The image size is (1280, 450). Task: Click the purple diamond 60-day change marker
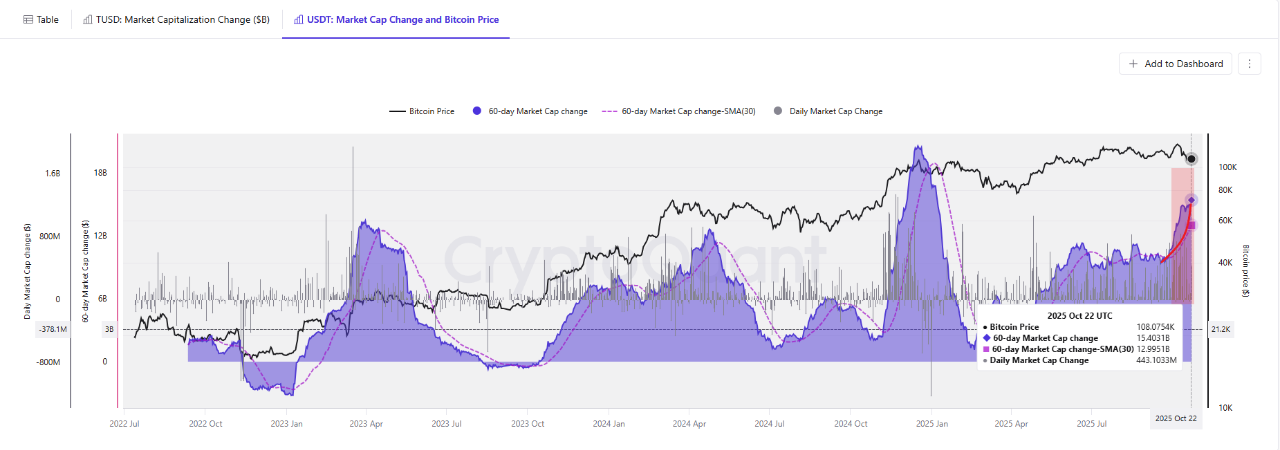[x=1192, y=200]
